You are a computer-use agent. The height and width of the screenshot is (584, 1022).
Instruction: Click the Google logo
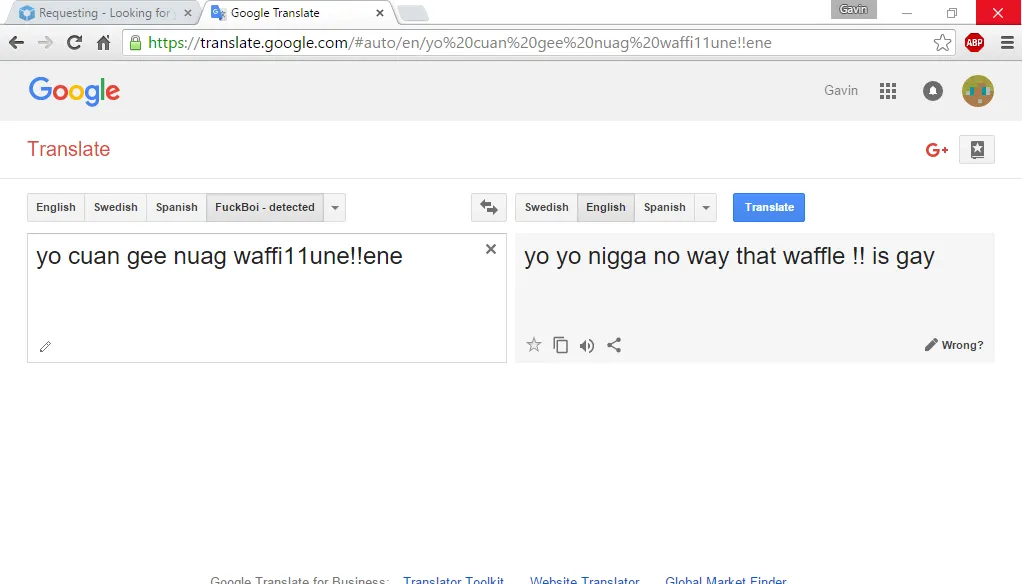coord(74,91)
